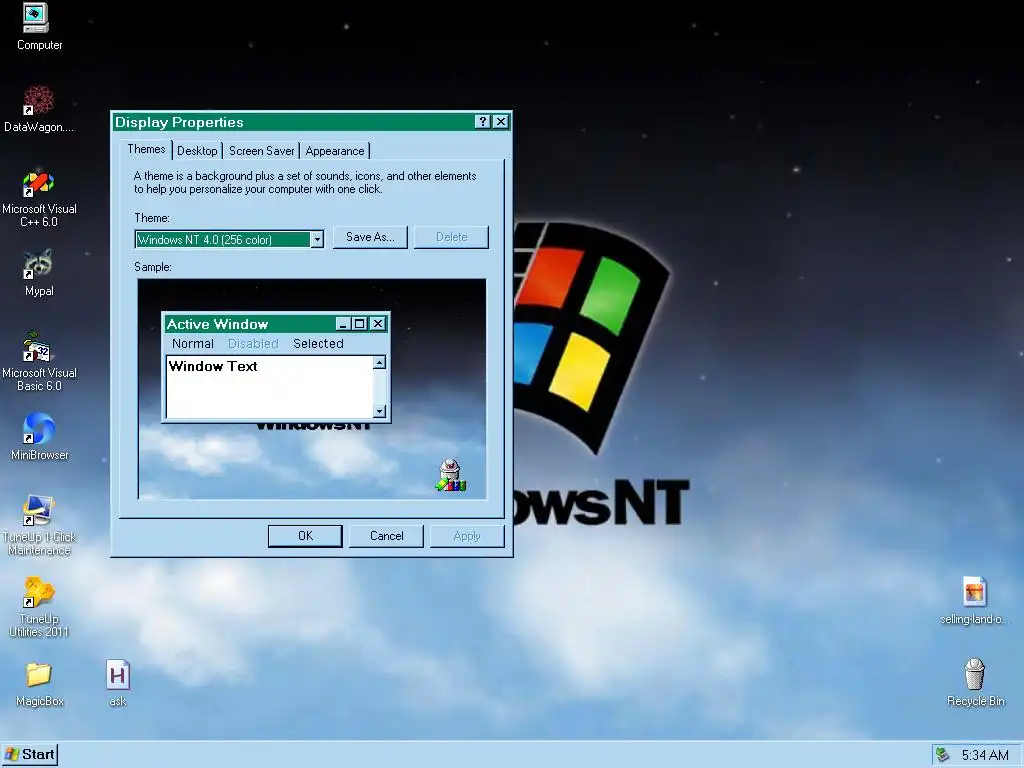This screenshot has width=1024, height=768.
Task: Close the Display Properties dialog
Action: click(x=501, y=121)
